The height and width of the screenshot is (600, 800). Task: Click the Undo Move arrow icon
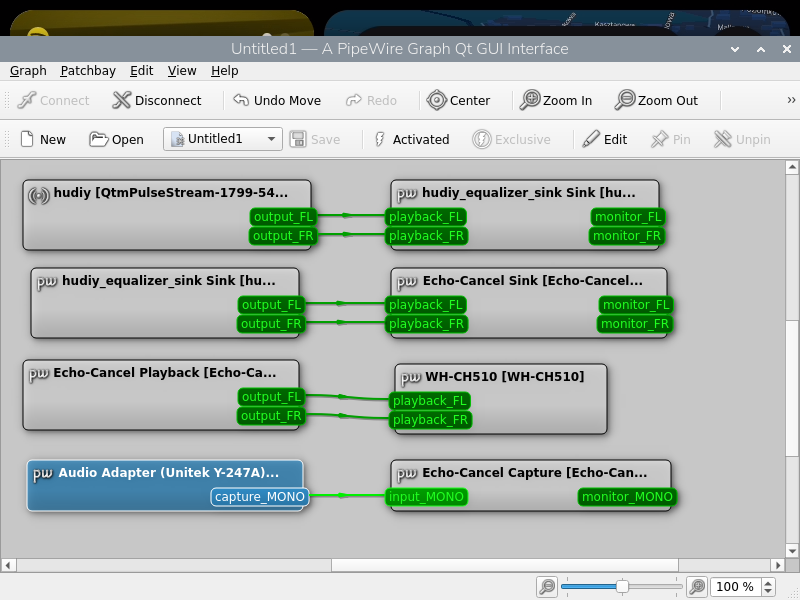241,100
